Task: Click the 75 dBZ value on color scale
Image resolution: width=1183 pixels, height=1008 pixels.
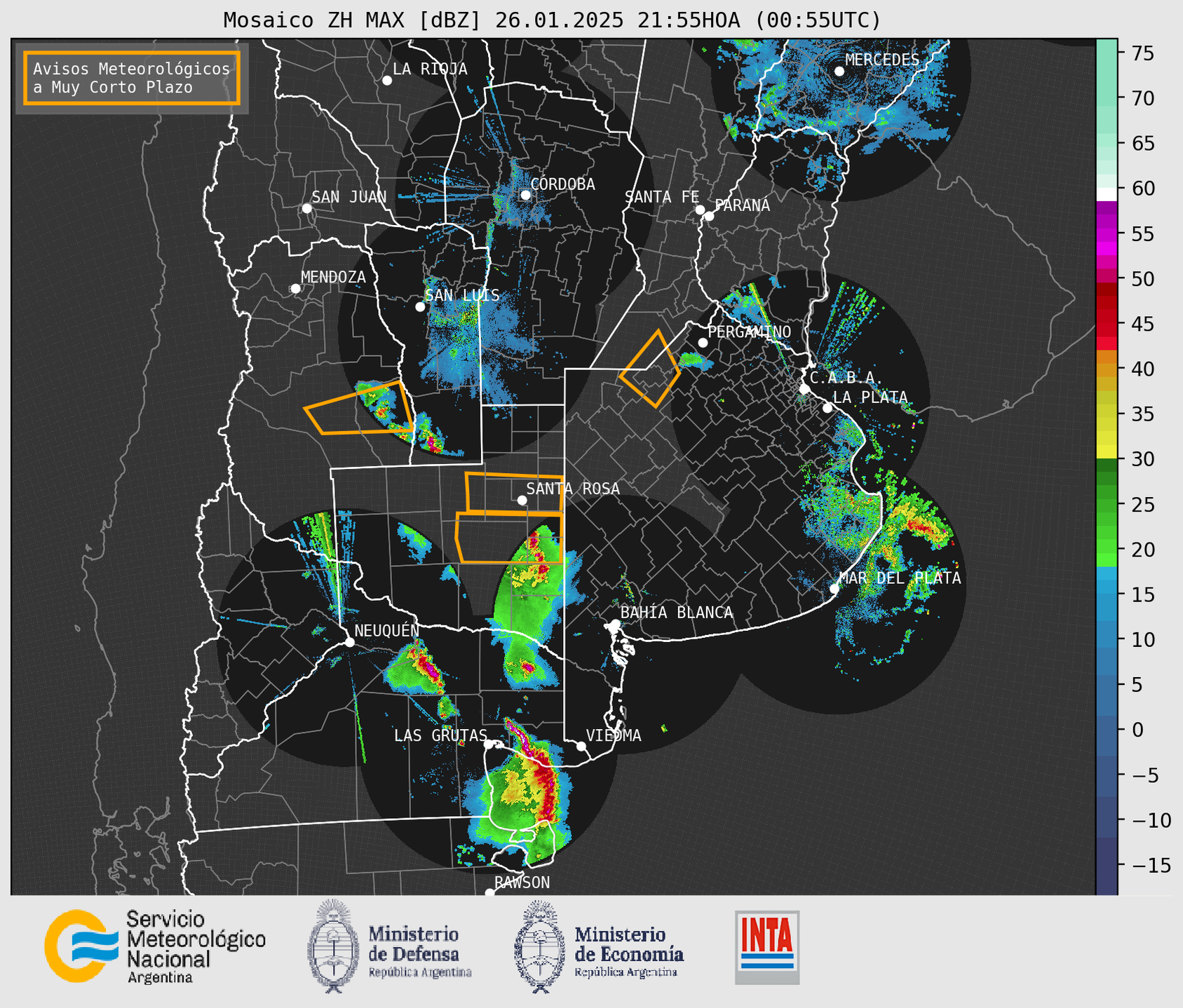Action: tap(1143, 53)
